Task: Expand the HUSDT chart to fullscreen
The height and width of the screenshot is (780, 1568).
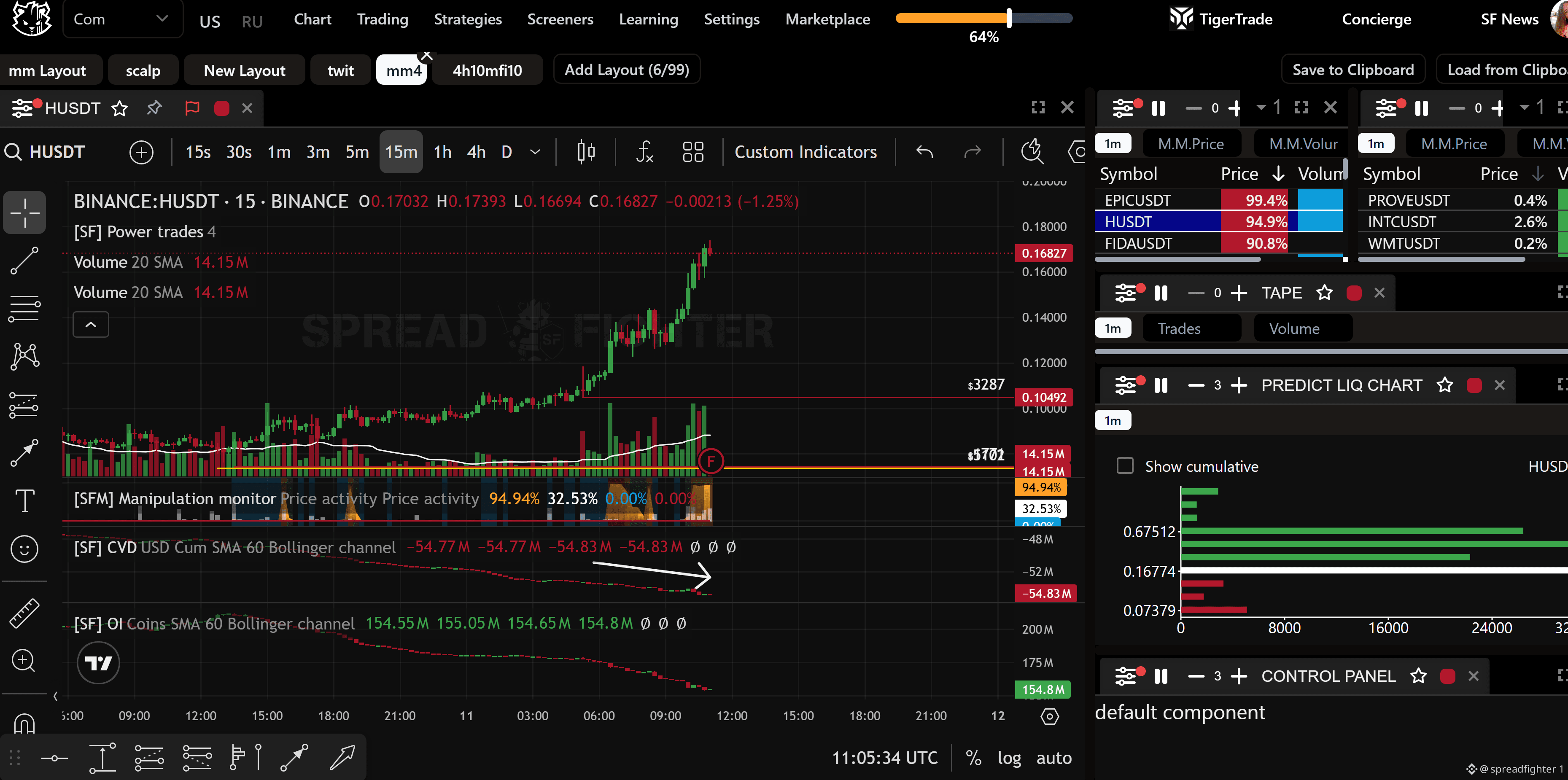Action: click(1038, 108)
